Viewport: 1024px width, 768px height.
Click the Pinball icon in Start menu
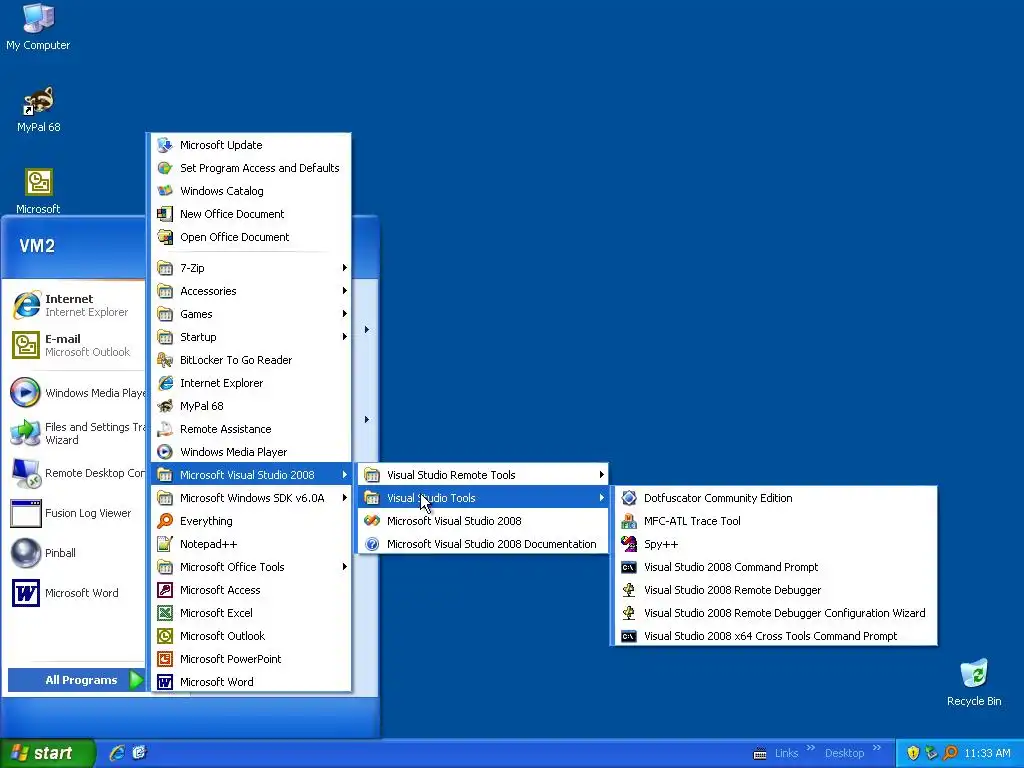(x=26, y=553)
